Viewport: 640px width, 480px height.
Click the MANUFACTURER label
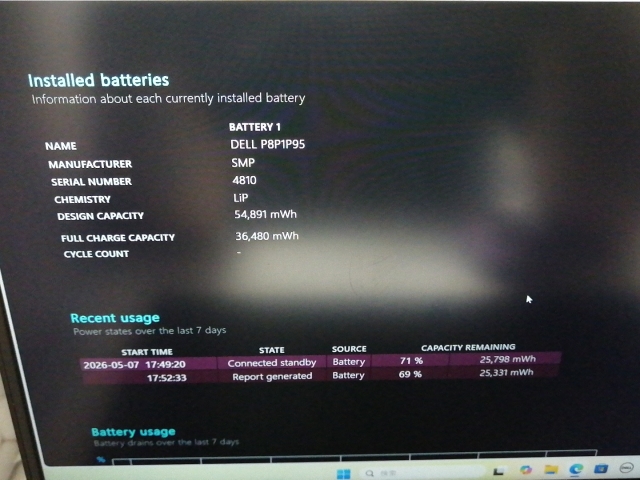90,164
